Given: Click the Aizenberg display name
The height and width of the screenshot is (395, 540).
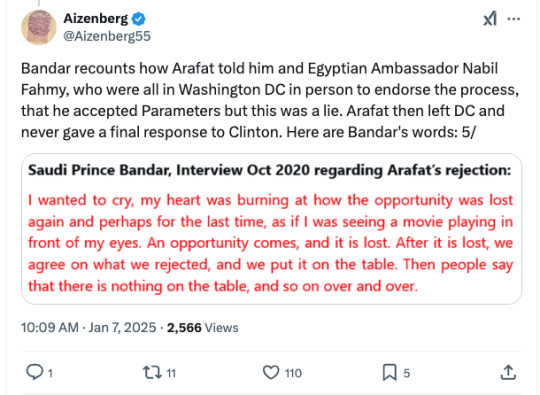Looking at the screenshot, I should coord(95,18).
